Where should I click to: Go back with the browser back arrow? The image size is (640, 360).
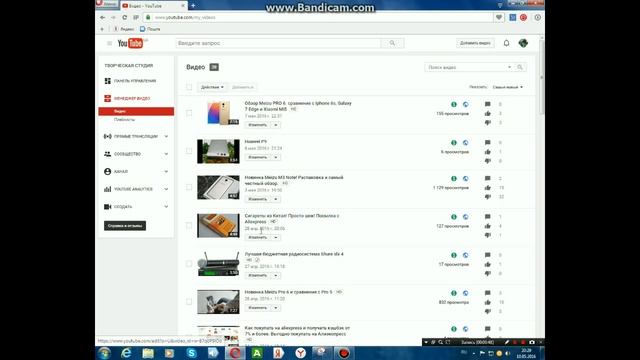[x=102, y=18]
